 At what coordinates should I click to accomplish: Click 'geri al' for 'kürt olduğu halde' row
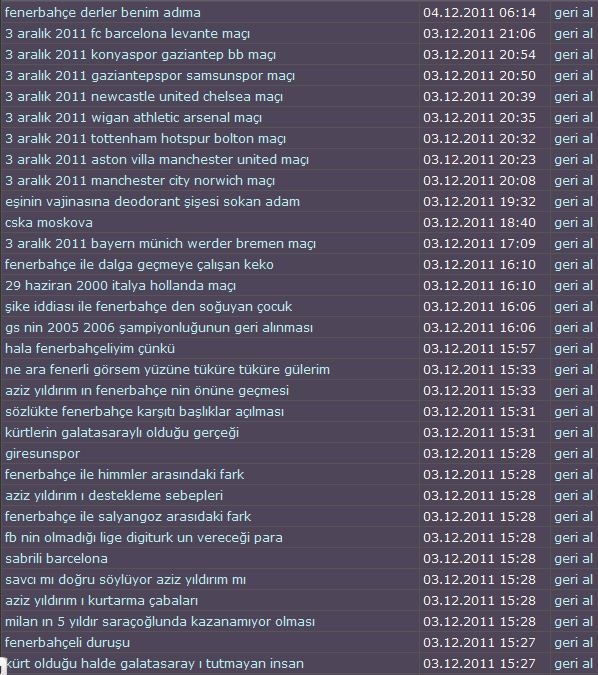click(x=573, y=664)
